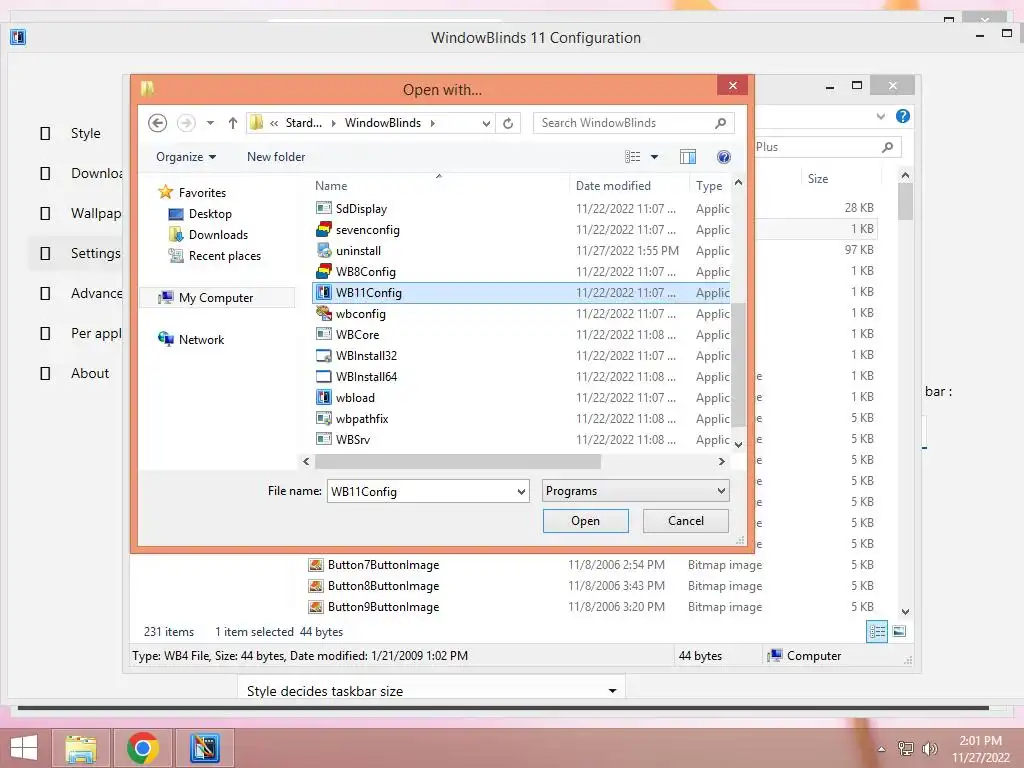
Task: Switch Explorer to large thumbnails view icon
Action: (x=899, y=631)
